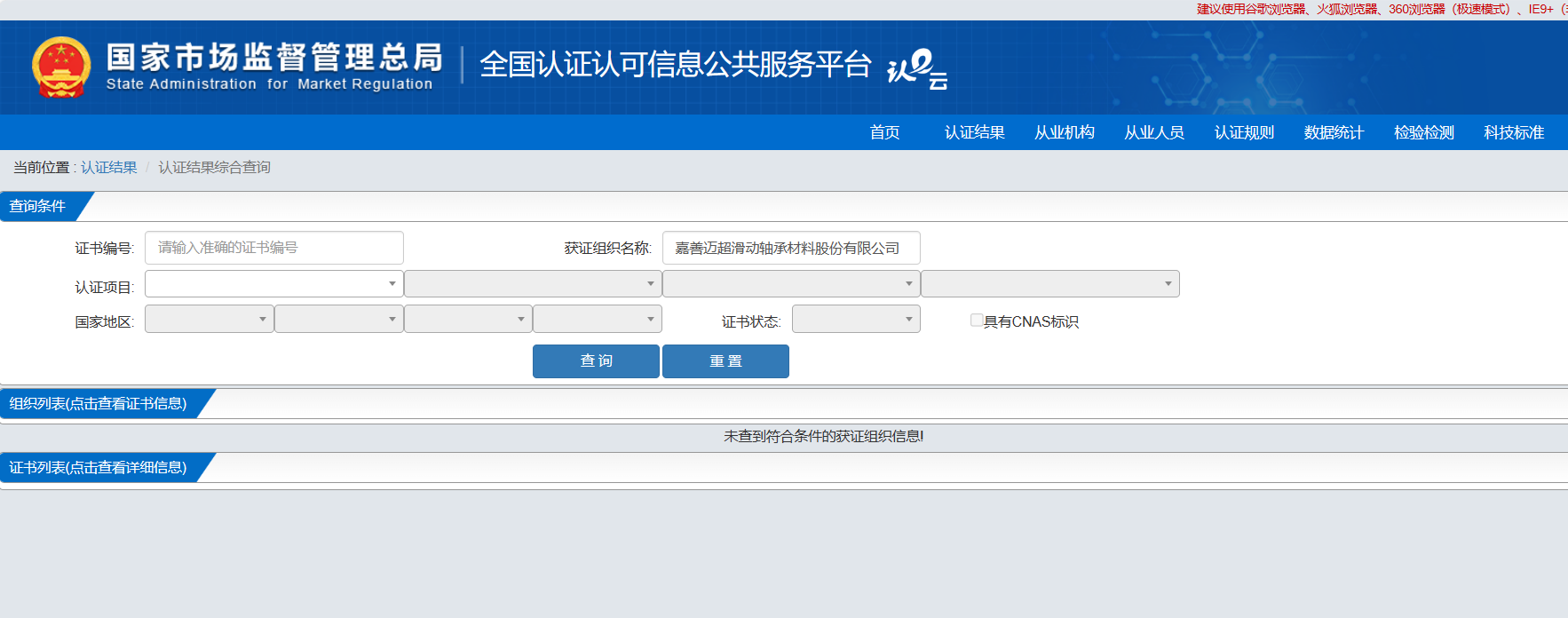This screenshot has height=618, width=1568.
Task: Open 从业机构 navigation menu
Action: click(1064, 132)
